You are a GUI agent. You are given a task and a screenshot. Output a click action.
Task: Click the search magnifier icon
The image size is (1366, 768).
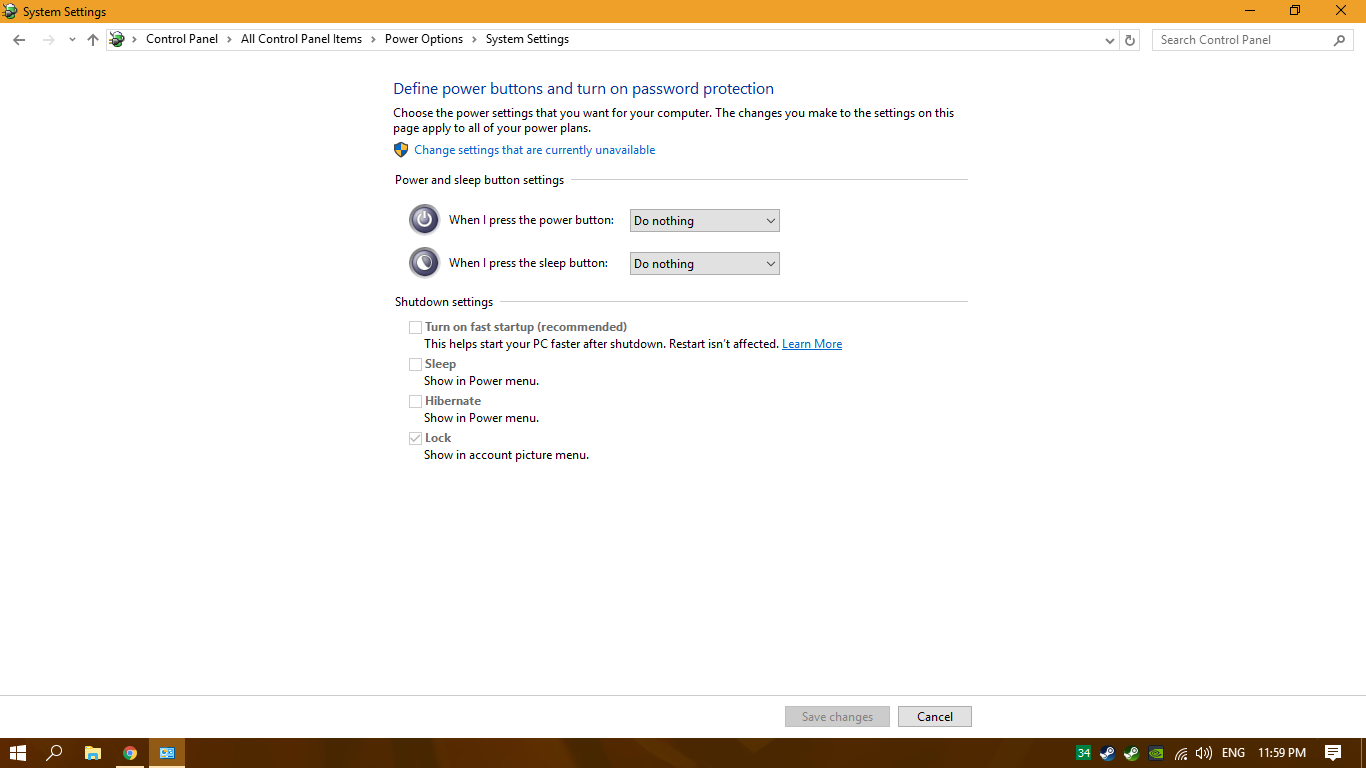[1339, 40]
